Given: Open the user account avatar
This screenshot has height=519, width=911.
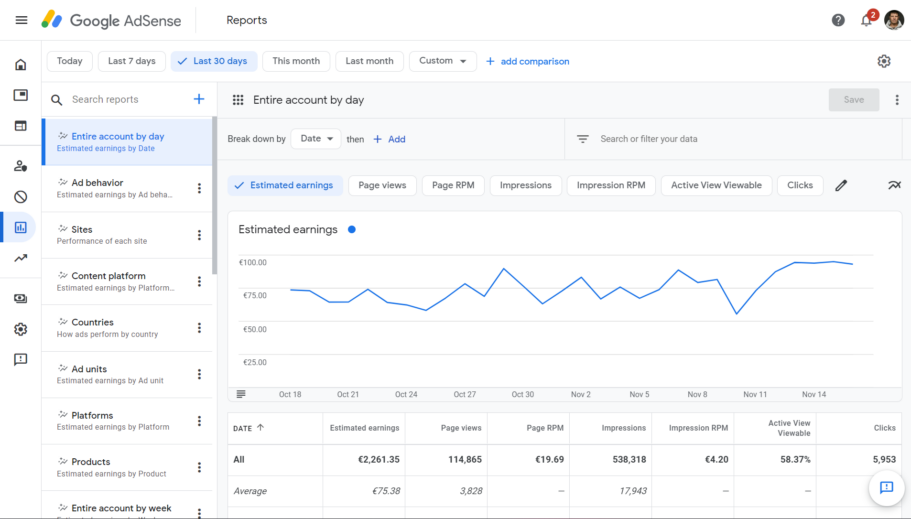Looking at the screenshot, I should click(x=894, y=20).
